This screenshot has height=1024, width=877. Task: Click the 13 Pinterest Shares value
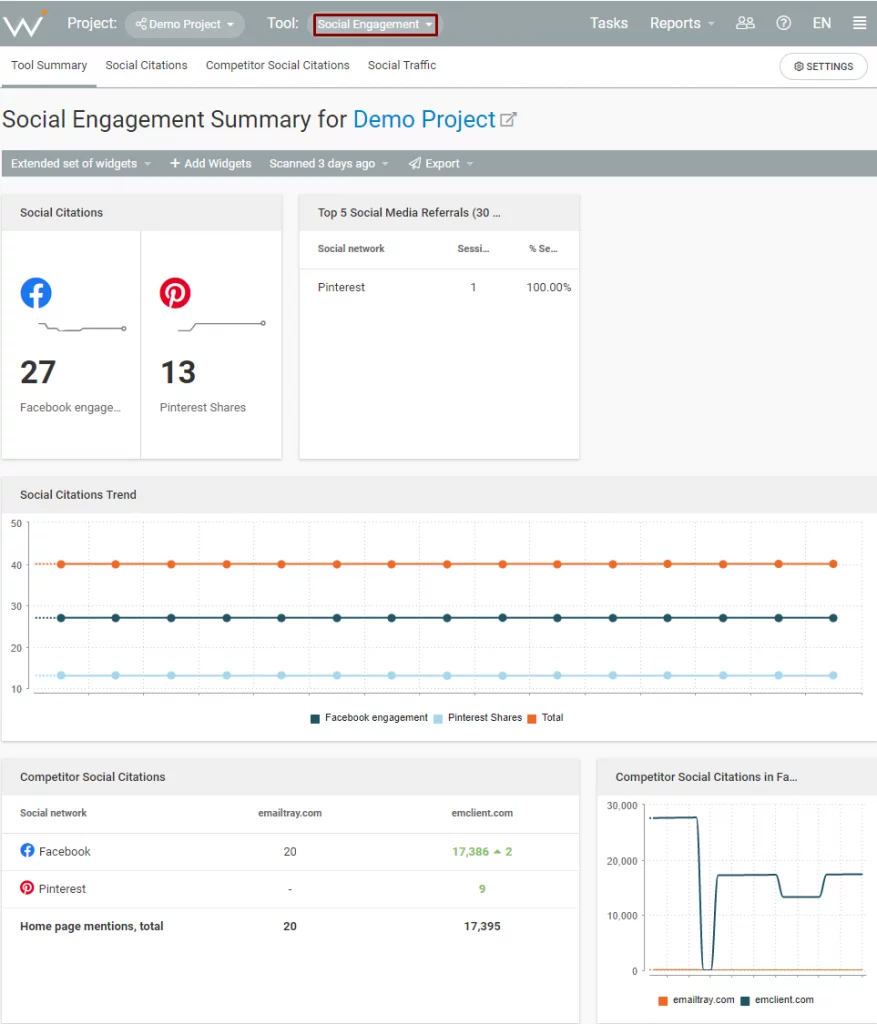point(178,372)
